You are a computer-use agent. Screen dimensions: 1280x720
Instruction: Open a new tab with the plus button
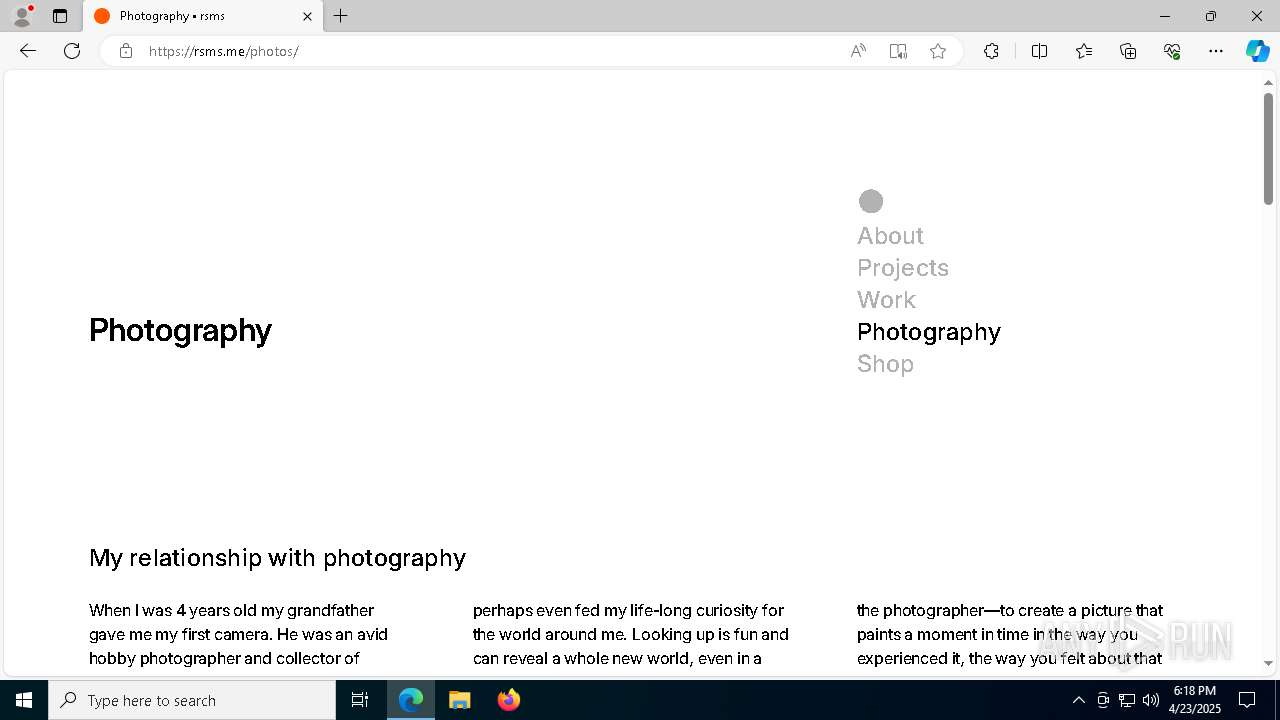(341, 16)
